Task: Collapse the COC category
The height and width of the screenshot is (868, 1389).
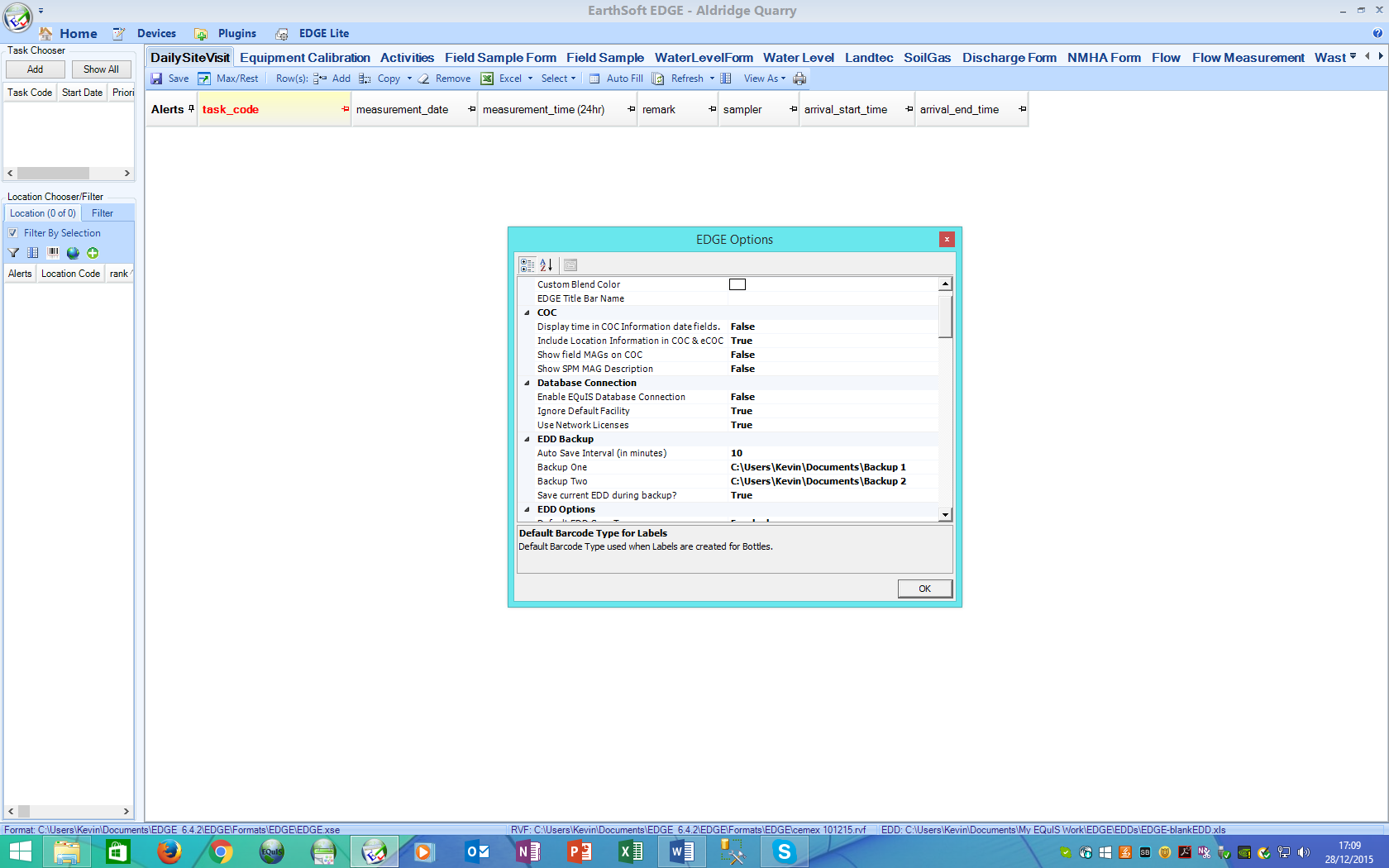Action: (527, 313)
